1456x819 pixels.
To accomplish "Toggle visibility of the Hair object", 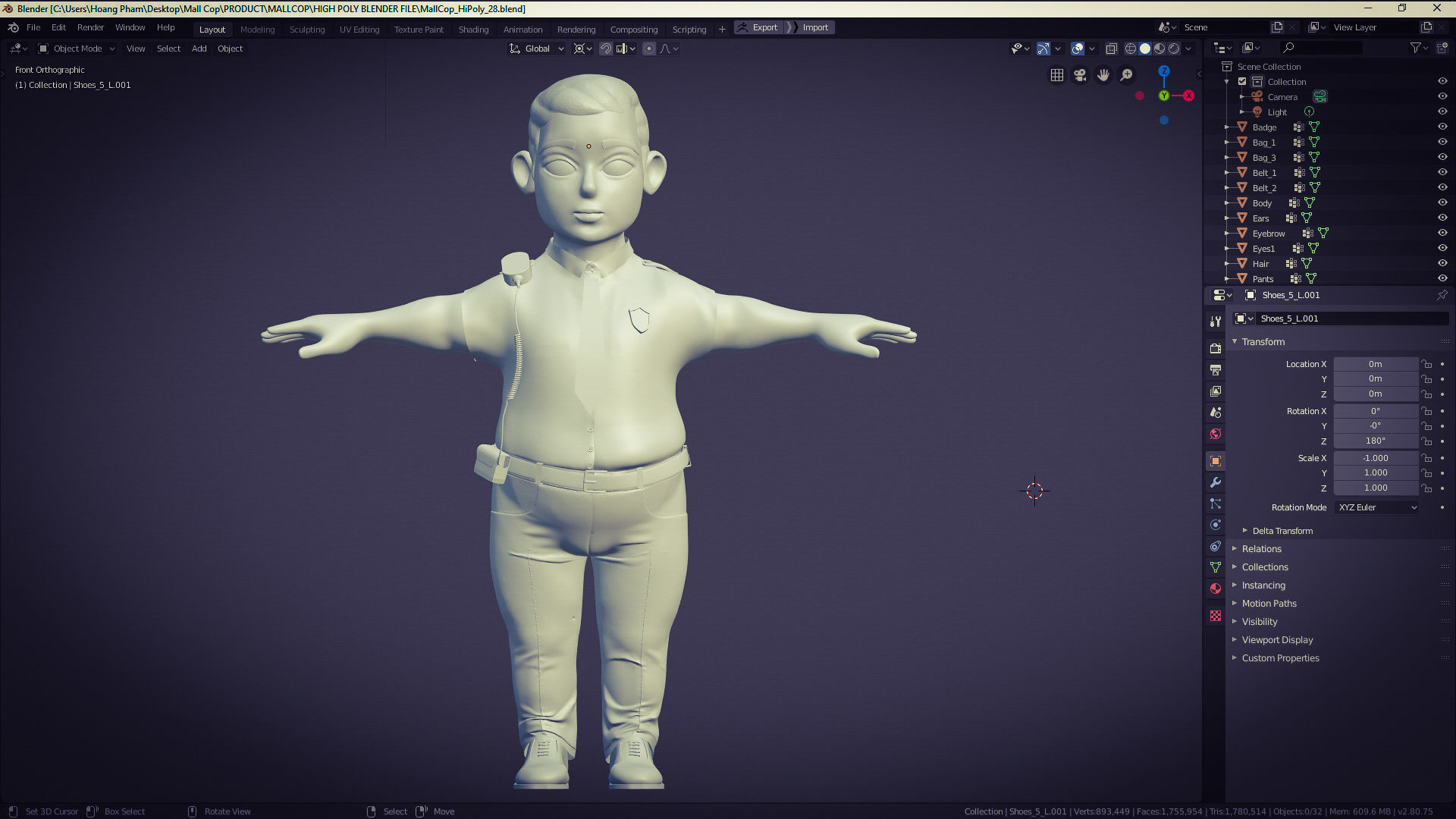I will click(x=1442, y=263).
